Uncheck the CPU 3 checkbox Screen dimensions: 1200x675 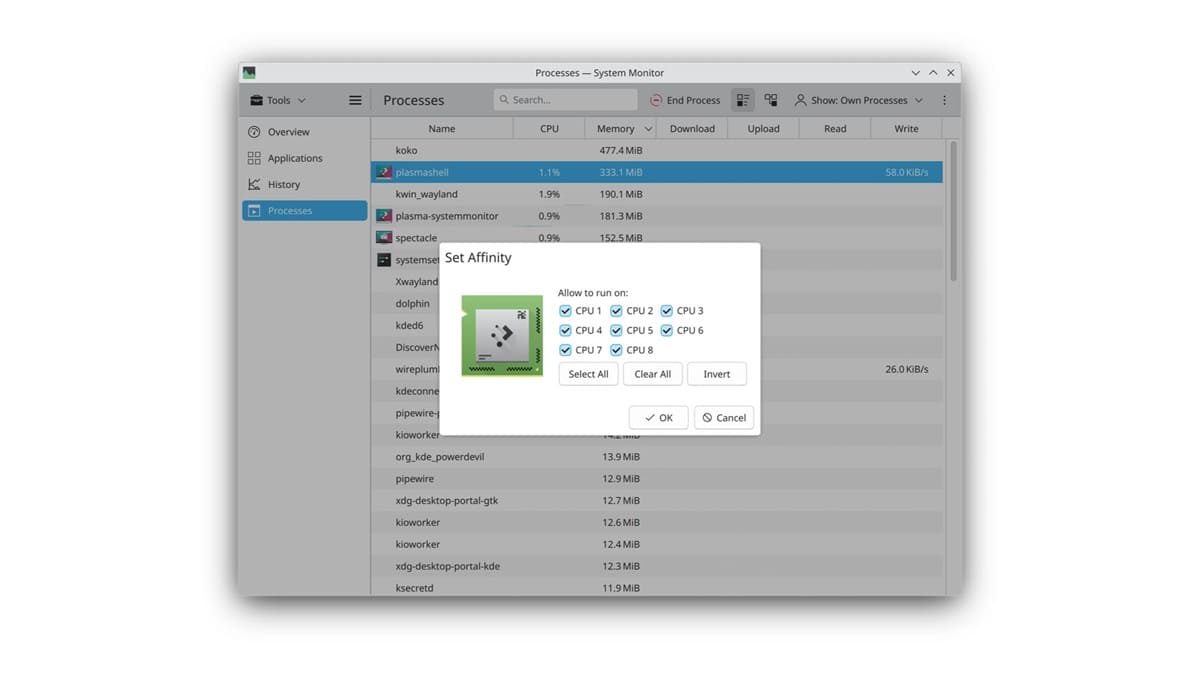pyautogui.click(x=682, y=311)
